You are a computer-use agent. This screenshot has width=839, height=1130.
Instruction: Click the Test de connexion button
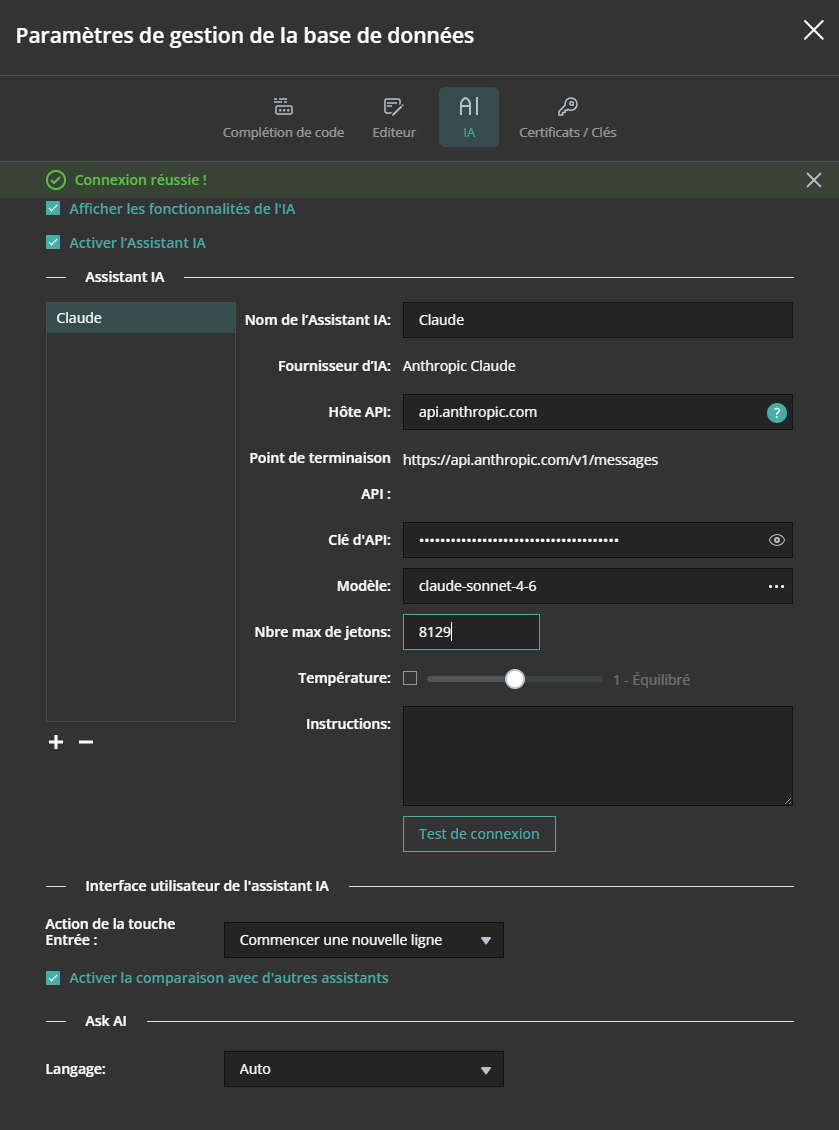[479, 834]
